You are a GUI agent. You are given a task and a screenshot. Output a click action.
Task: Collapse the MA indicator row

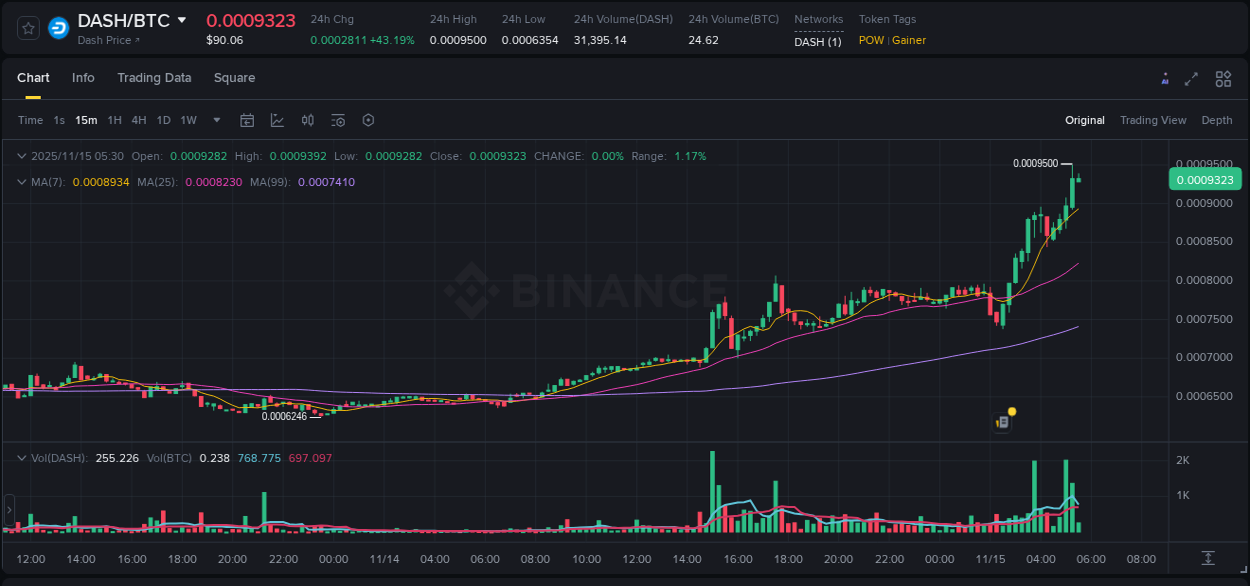click(22, 183)
